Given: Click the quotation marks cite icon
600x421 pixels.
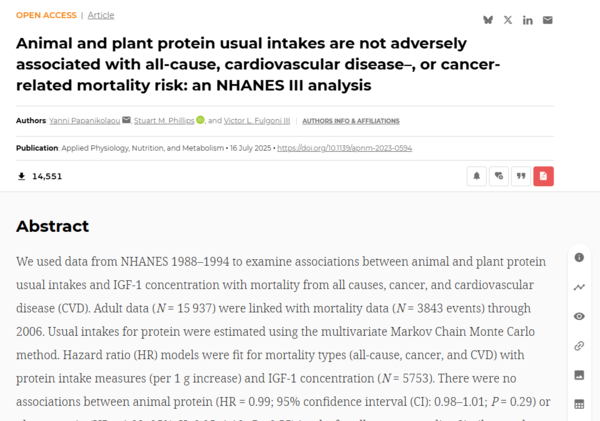Looking at the screenshot, I should pos(521,176).
